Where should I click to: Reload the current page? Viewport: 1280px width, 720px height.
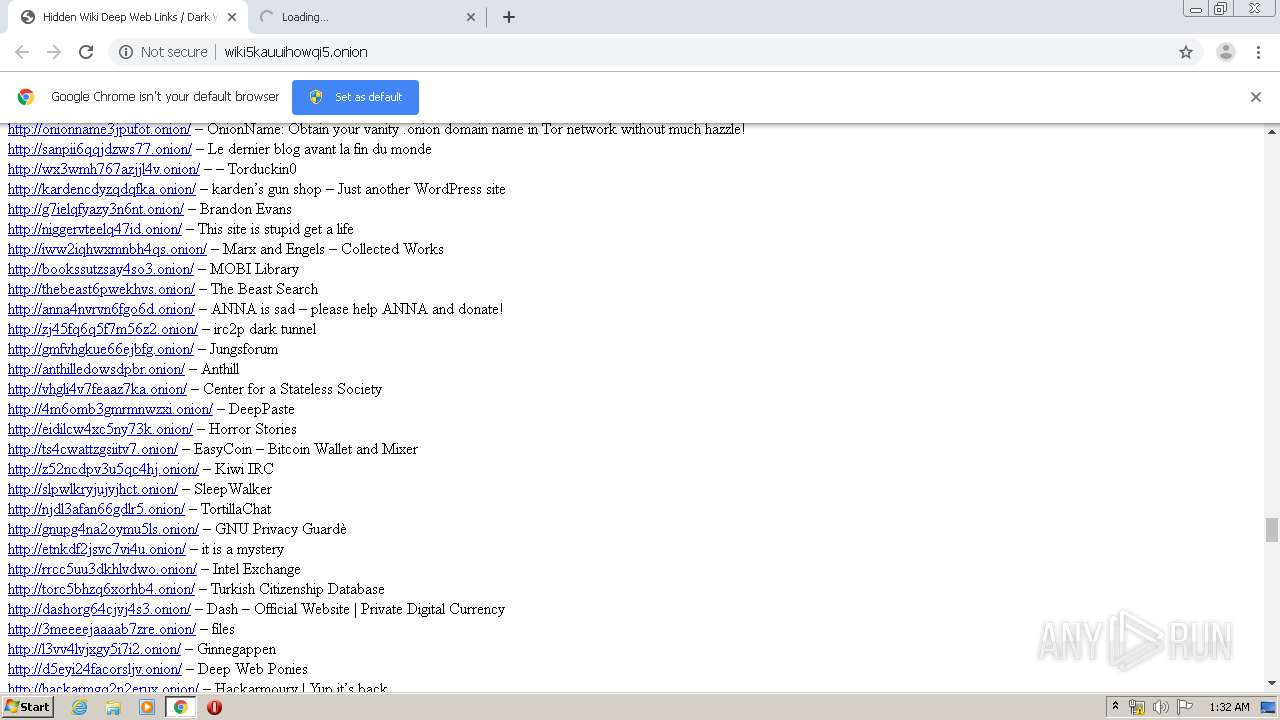(86, 52)
